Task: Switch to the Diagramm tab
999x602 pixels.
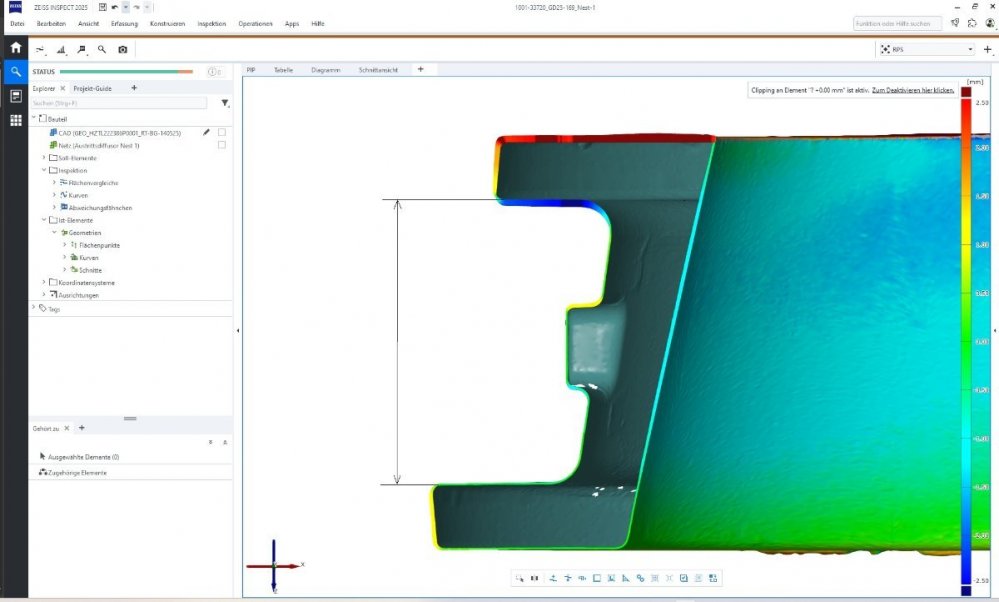Action: tap(325, 70)
